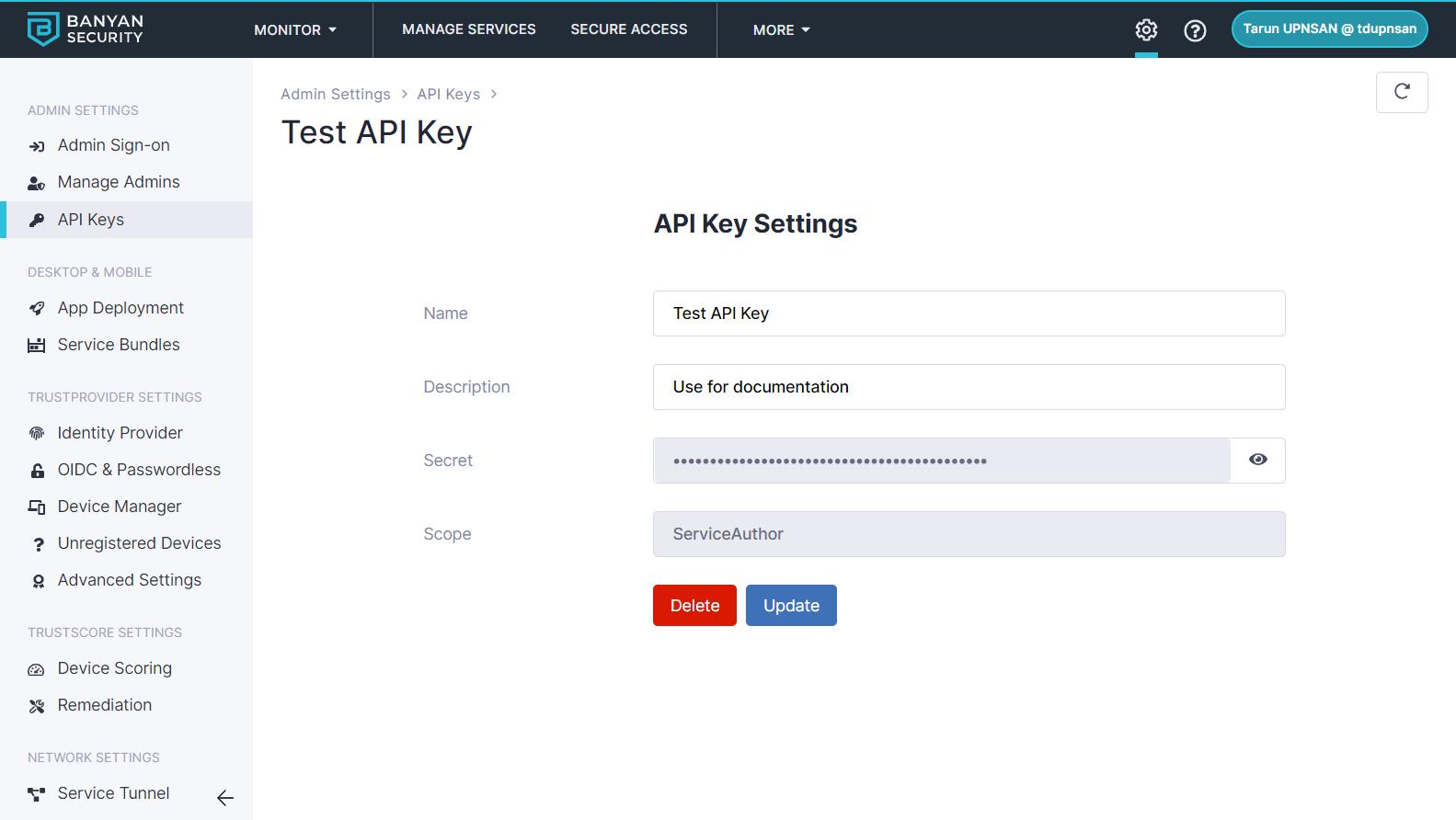1456x820 pixels.
Task: Click the settings gear icon in header
Action: click(1146, 30)
